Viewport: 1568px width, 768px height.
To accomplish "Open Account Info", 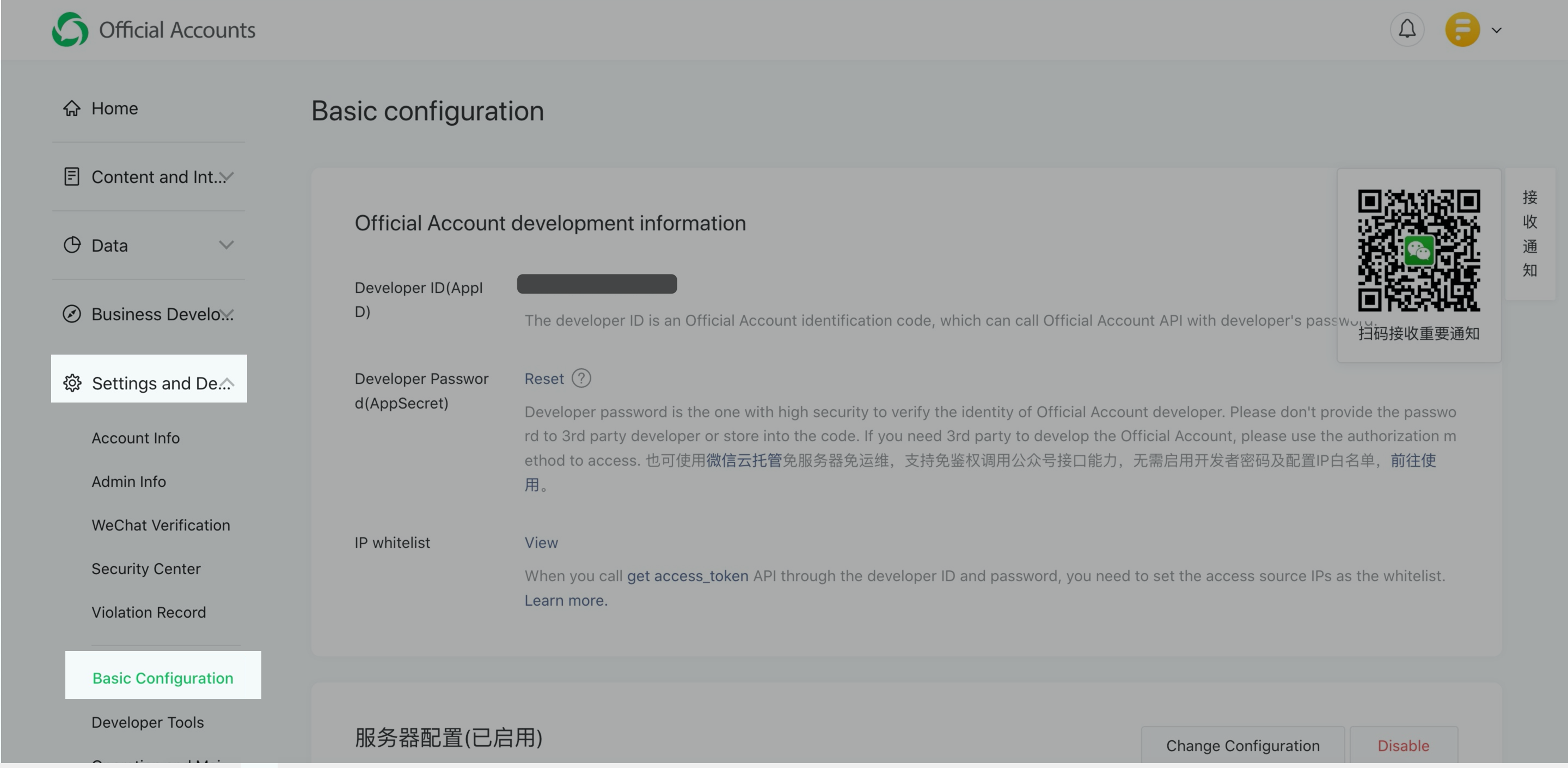I will (135, 438).
